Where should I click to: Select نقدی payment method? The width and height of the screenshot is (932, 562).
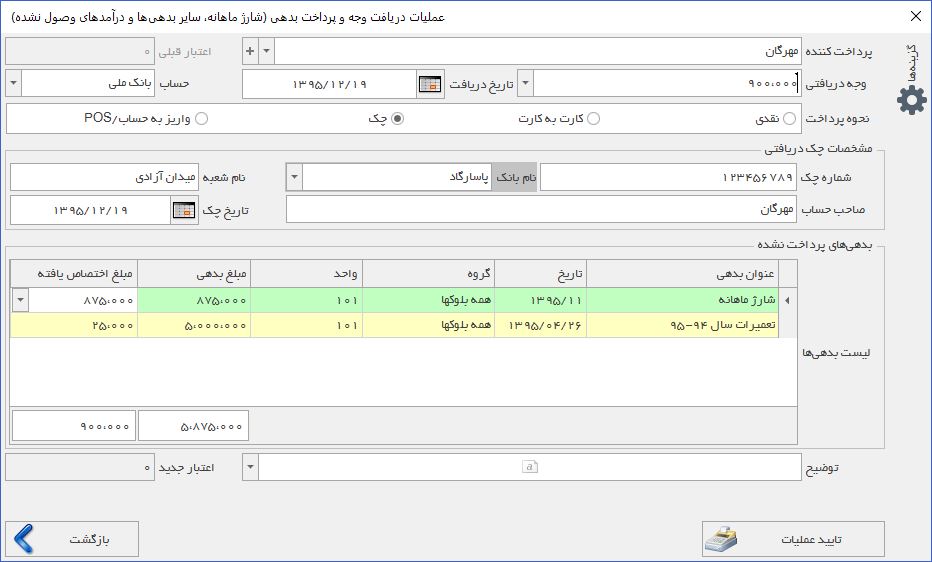pos(789,119)
